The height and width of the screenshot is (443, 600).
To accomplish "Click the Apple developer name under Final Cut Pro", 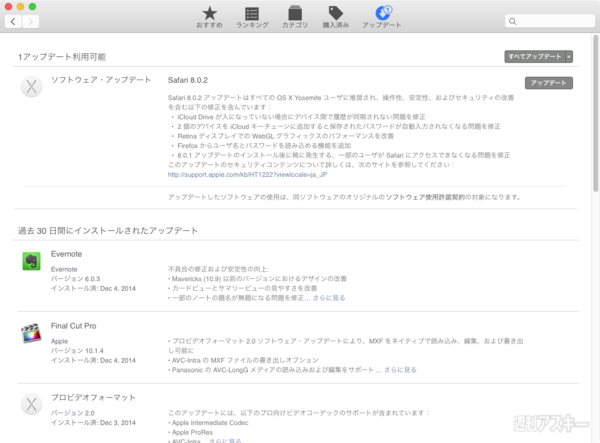I will click(59, 341).
